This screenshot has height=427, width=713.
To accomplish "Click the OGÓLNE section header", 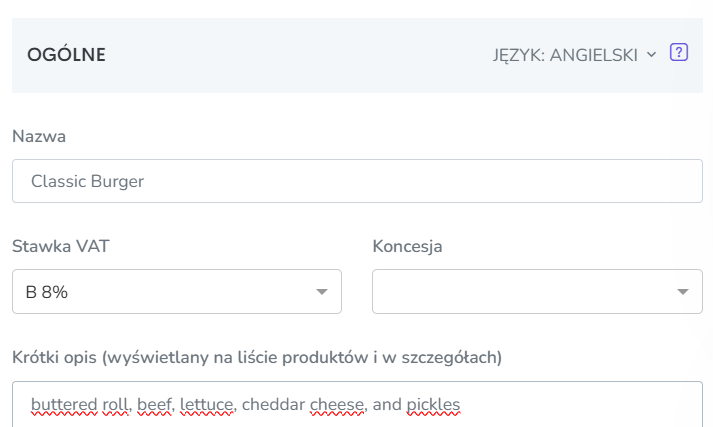I will click(x=66, y=55).
